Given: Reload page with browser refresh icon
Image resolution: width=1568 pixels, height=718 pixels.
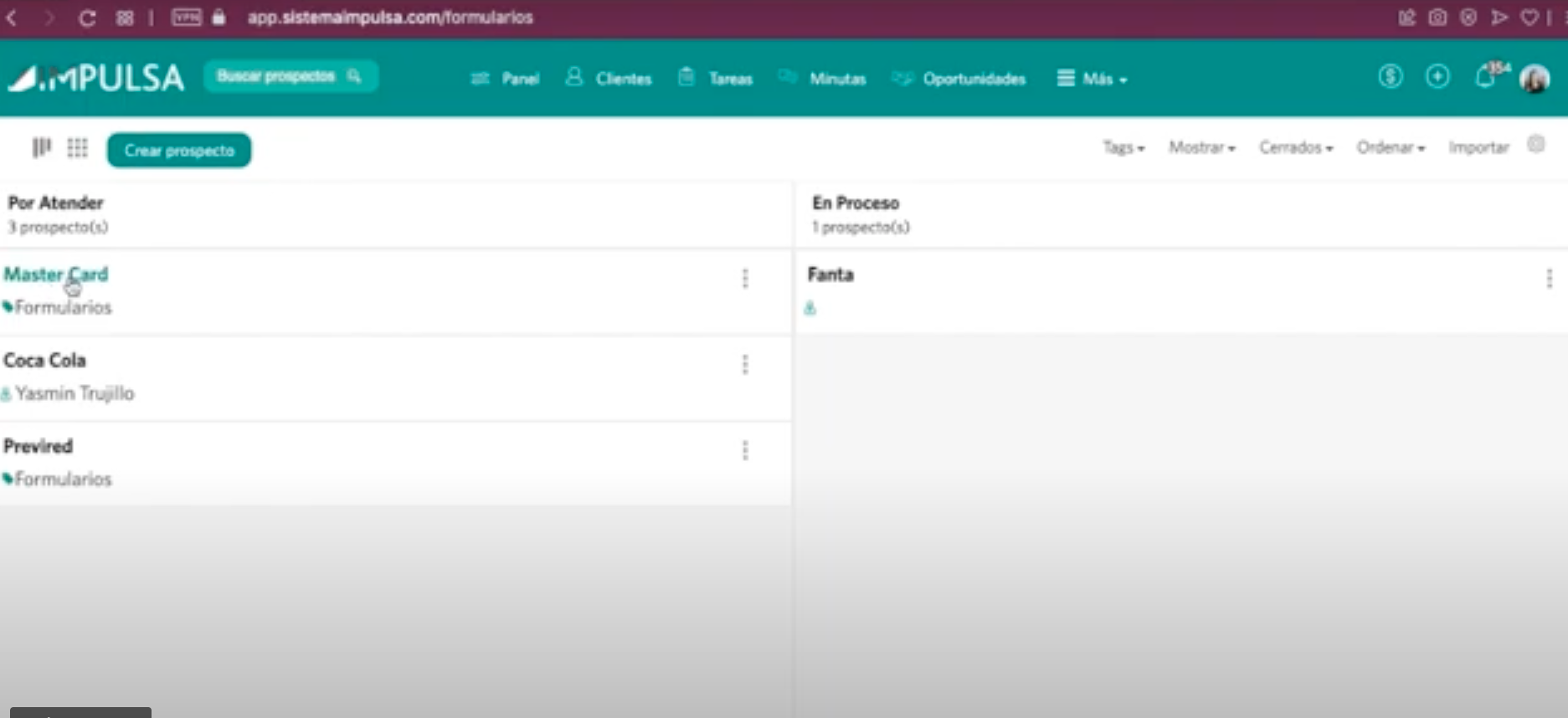Looking at the screenshot, I should coord(87,18).
